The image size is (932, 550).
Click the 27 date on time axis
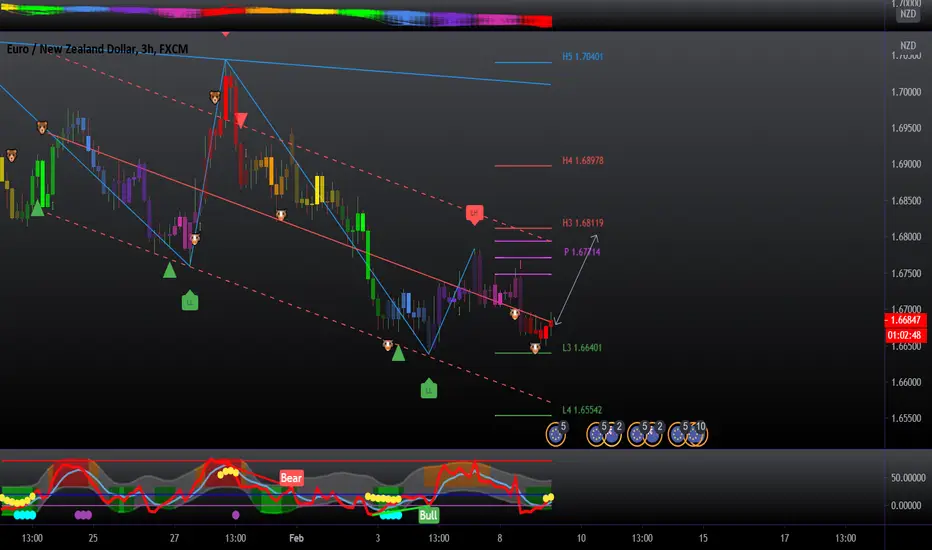click(x=174, y=538)
